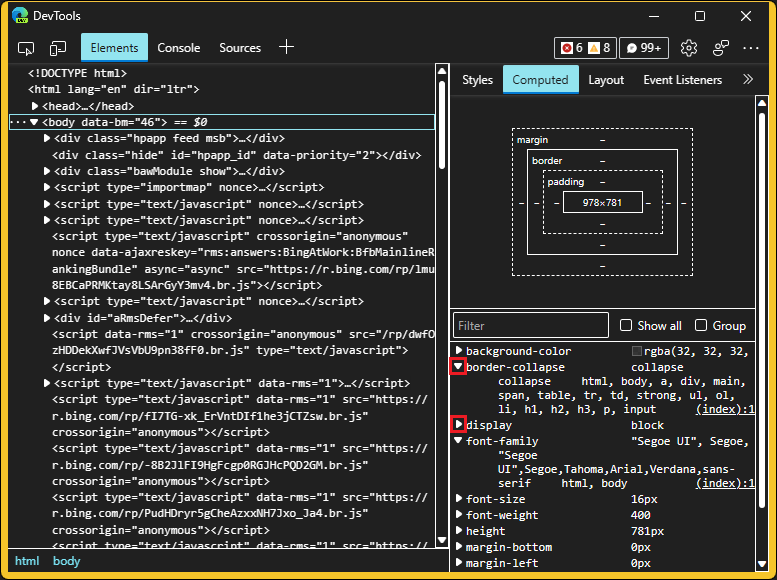Image resolution: width=777 pixels, height=580 pixels.
Task: Expand the div id aRmsDefer node
Action: (x=47, y=318)
